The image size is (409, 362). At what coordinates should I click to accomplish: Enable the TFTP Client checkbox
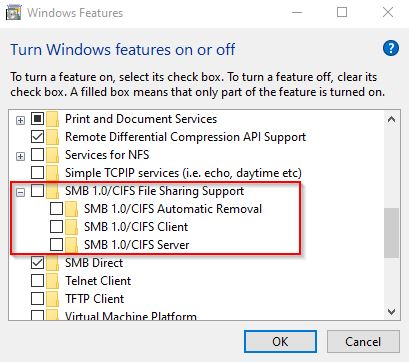pyautogui.click(x=37, y=299)
